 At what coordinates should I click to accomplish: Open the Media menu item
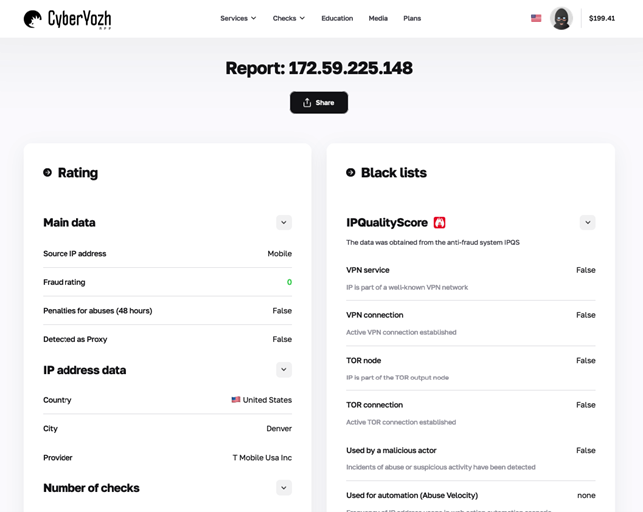click(x=378, y=18)
